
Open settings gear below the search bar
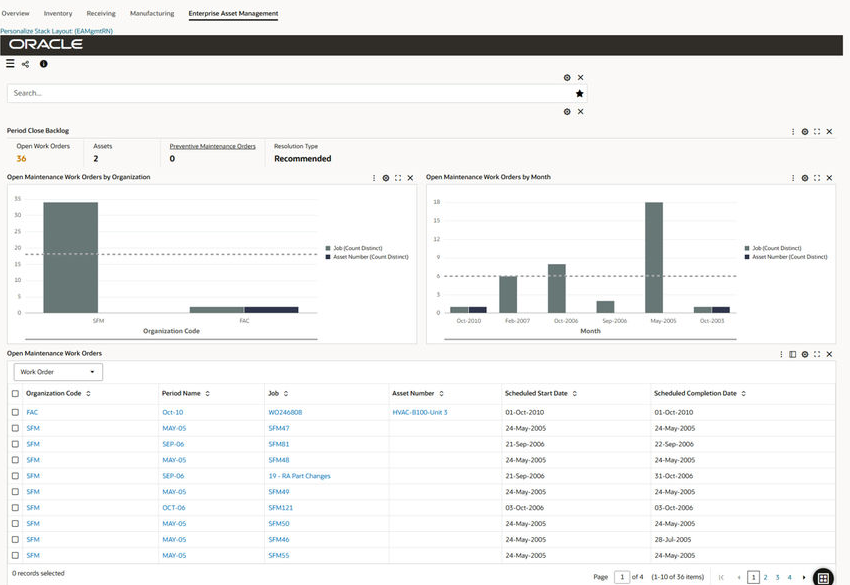tap(567, 112)
